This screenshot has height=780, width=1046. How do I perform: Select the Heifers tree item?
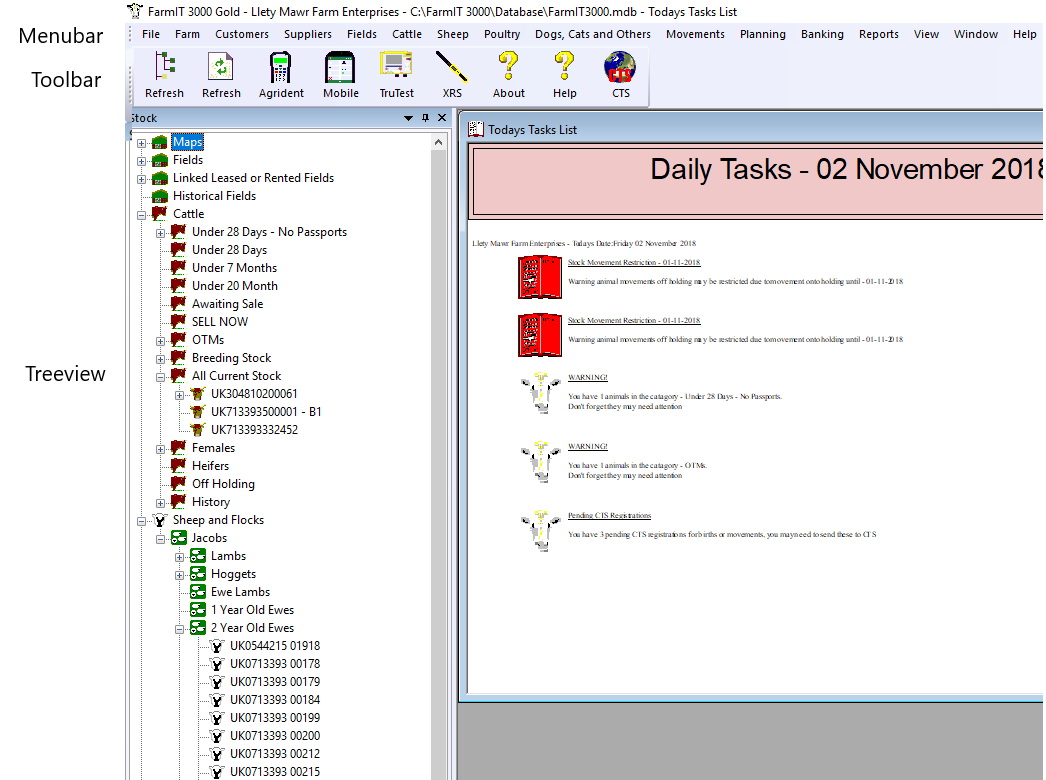click(210, 466)
